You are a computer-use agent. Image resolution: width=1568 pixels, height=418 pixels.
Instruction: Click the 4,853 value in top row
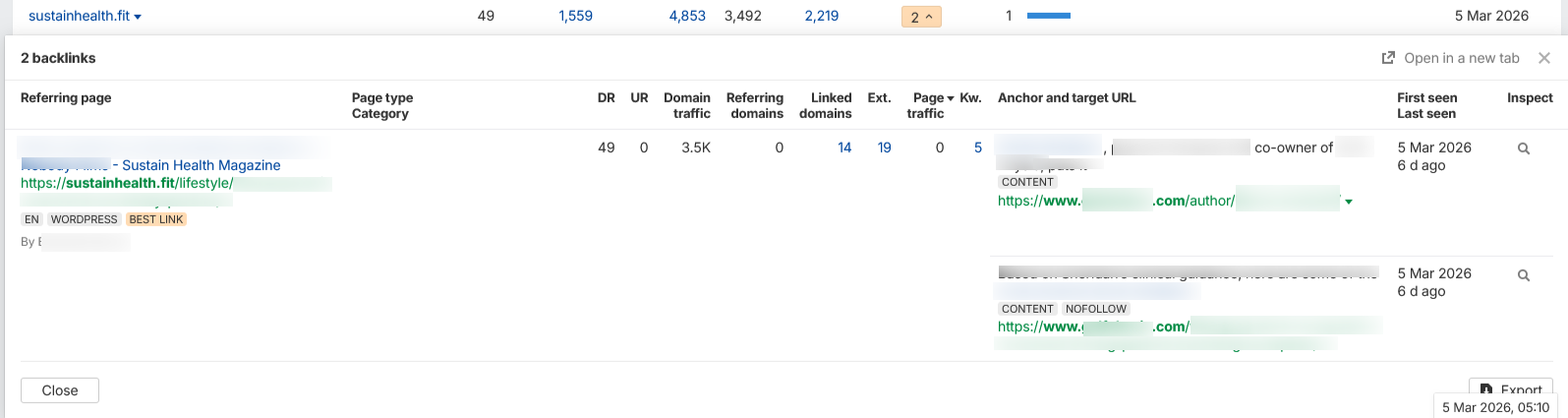coord(687,16)
